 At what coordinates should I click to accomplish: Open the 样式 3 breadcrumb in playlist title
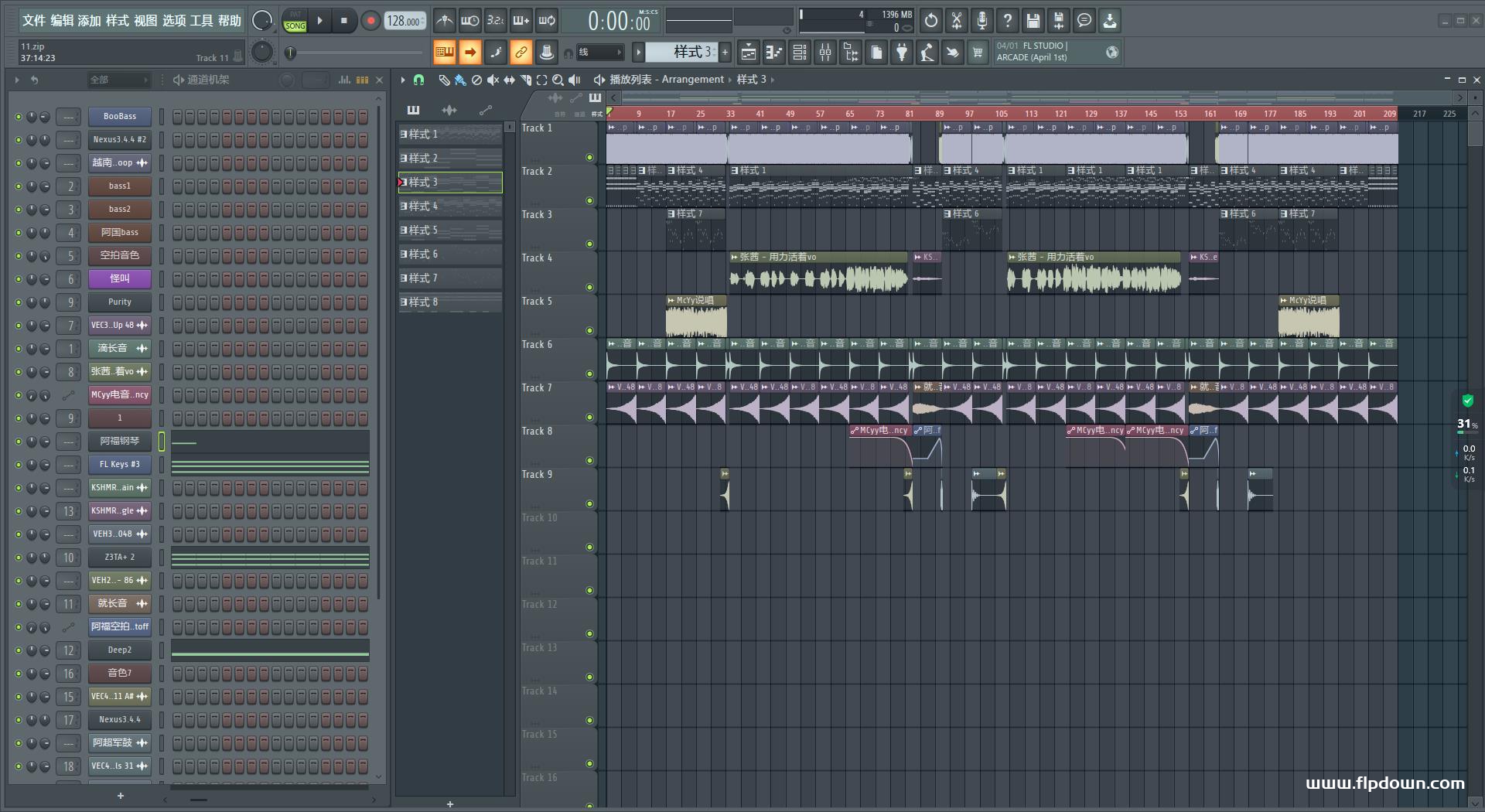(x=752, y=79)
